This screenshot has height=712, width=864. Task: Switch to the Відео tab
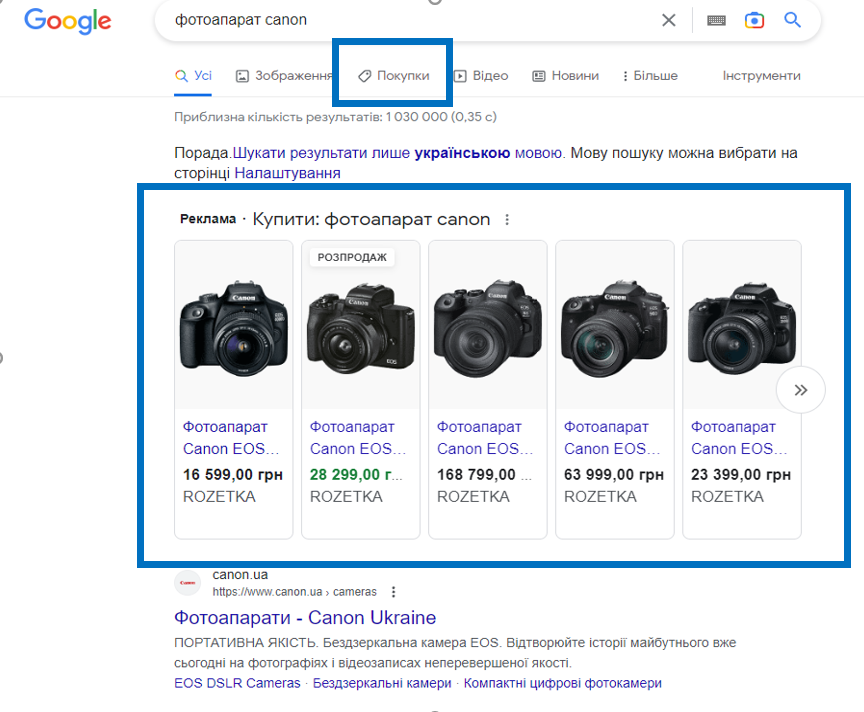[x=481, y=75]
